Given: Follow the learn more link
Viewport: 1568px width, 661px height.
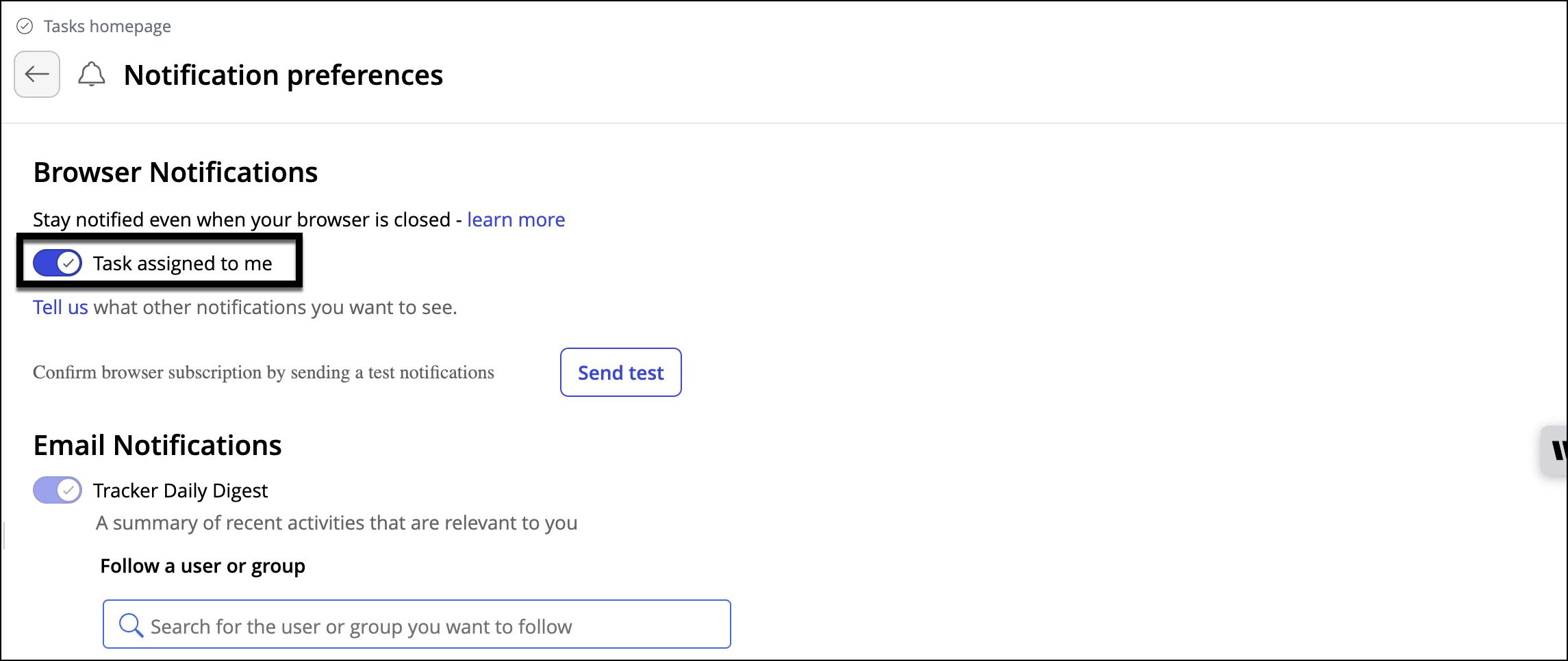Looking at the screenshot, I should 516,220.
